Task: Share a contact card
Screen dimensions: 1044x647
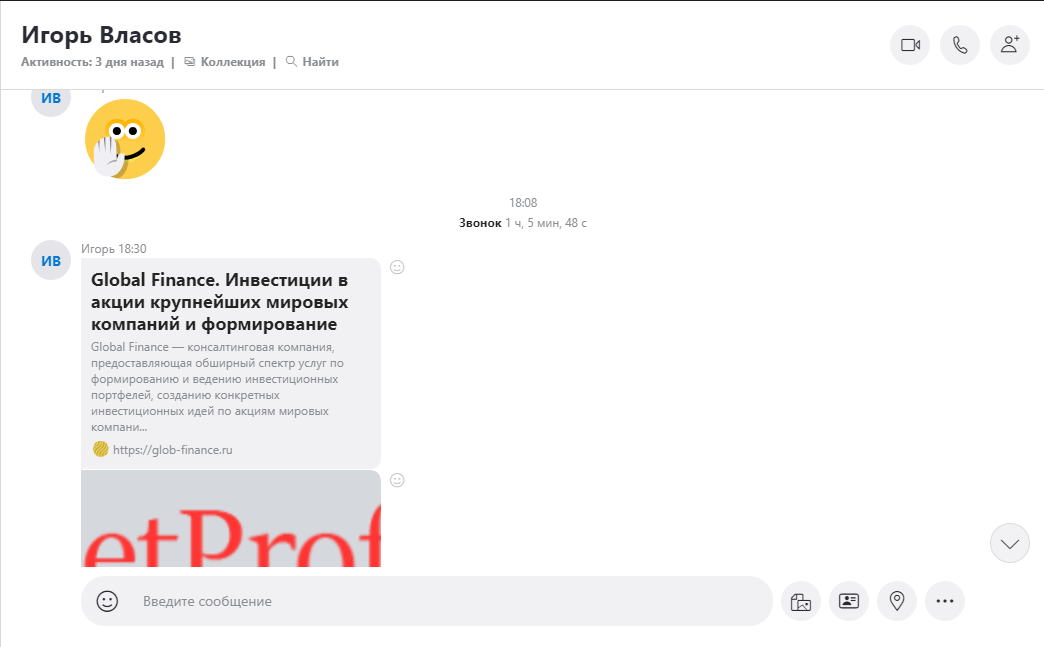Action: [x=849, y=601]
